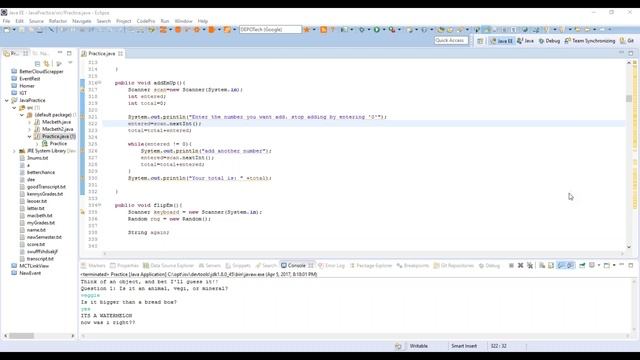Click the Run (green play) toolbar button
Screen dimensions: 640x360
pos(376,29)
